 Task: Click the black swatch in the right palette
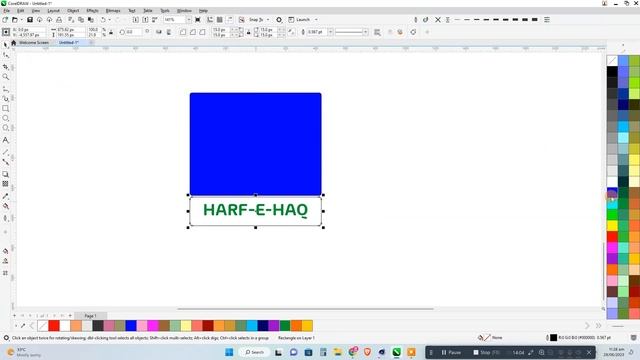612,71
